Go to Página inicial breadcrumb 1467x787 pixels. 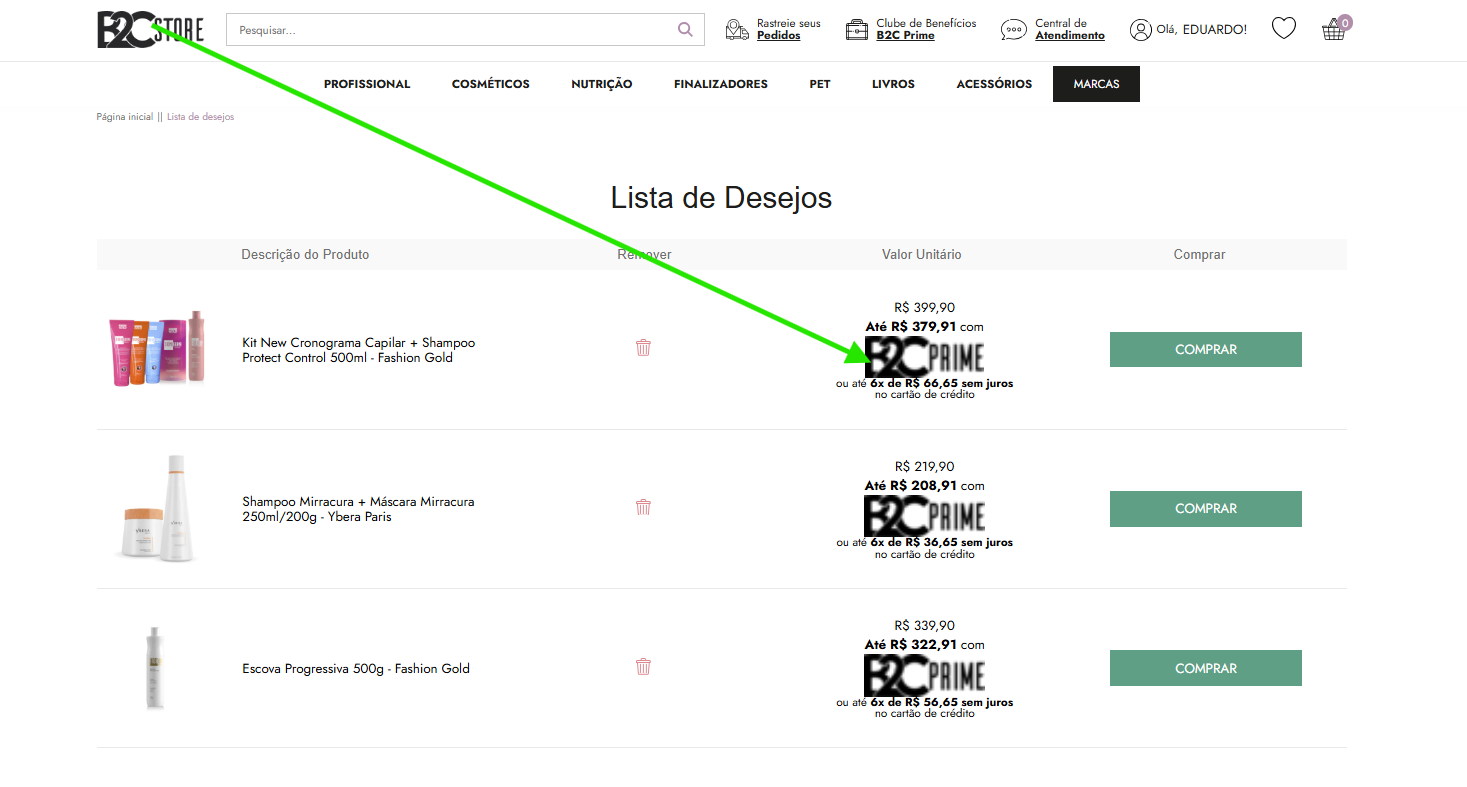tap(125, 117)
